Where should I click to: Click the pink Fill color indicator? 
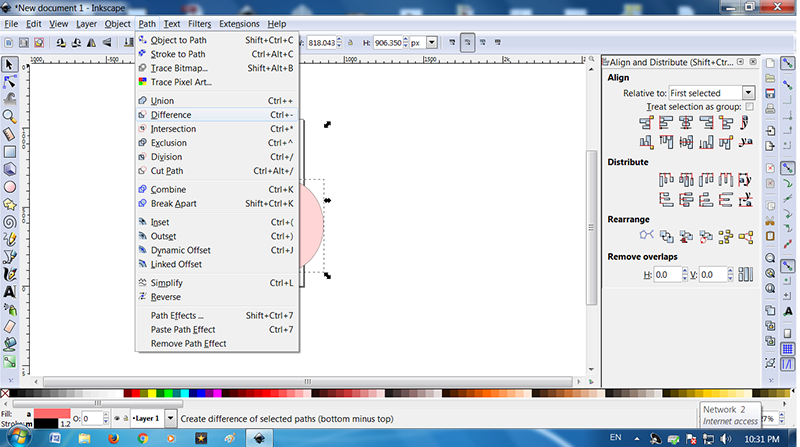tap(52, 413)
